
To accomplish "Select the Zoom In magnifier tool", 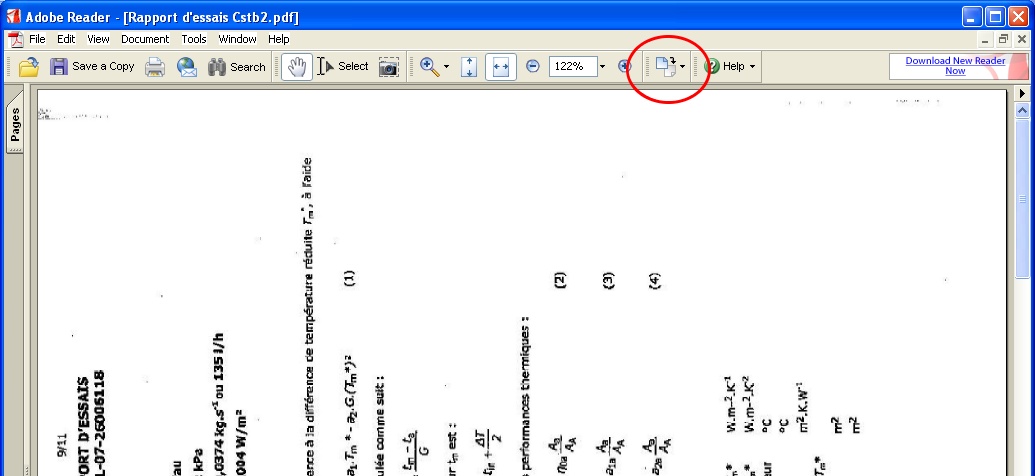I will click(x=430, y=67).
